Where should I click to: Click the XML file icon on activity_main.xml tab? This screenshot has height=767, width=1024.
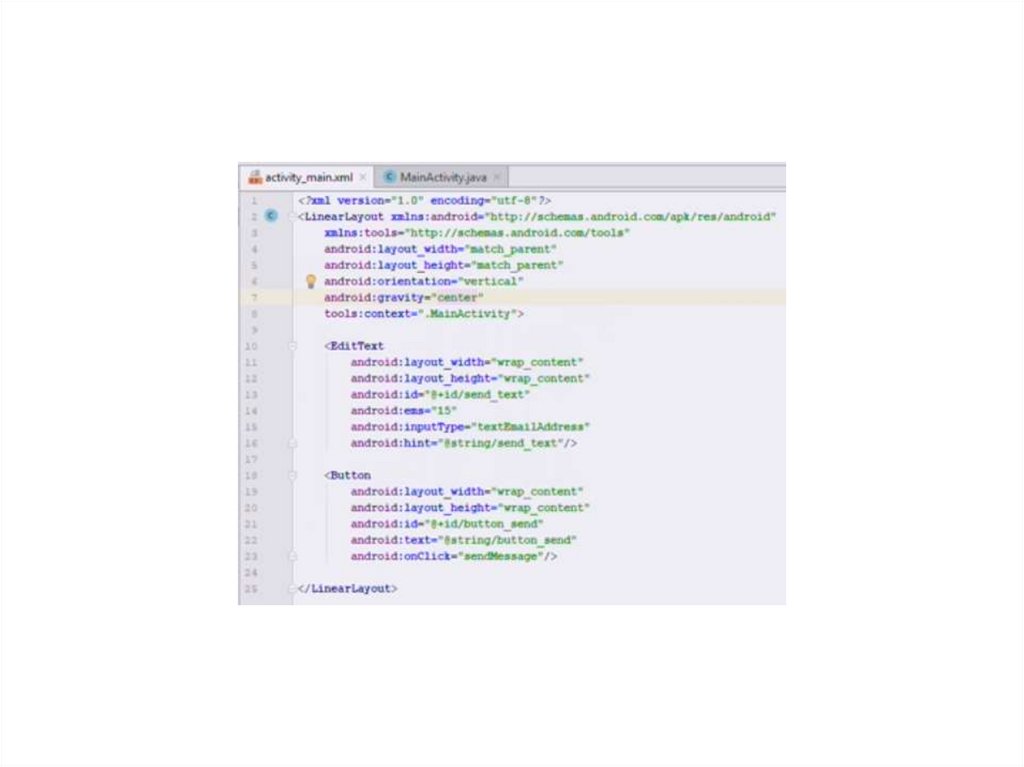[x=255, y=177]
